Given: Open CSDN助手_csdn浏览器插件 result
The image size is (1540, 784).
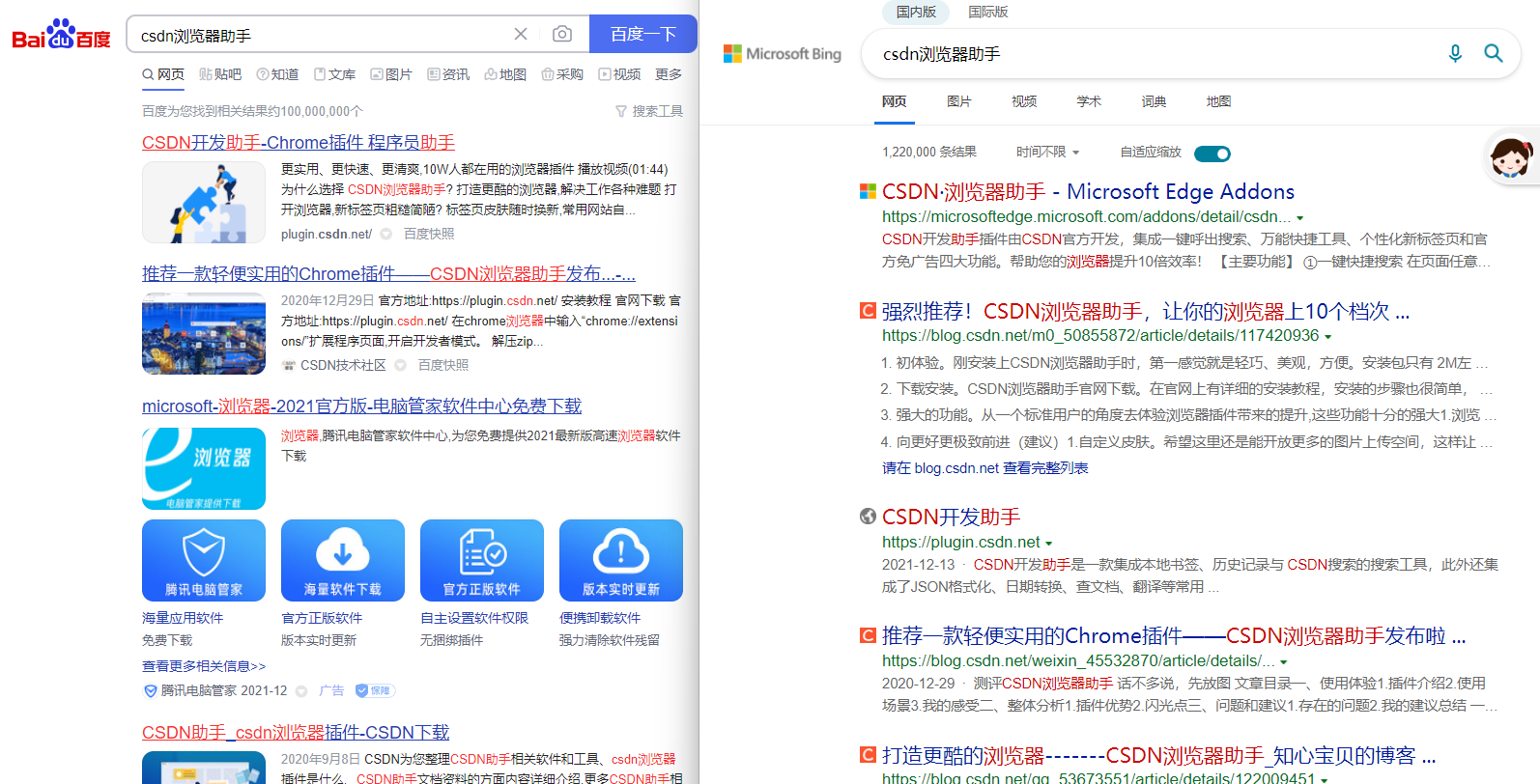Looking at the screenshot, I should point(296,733).
